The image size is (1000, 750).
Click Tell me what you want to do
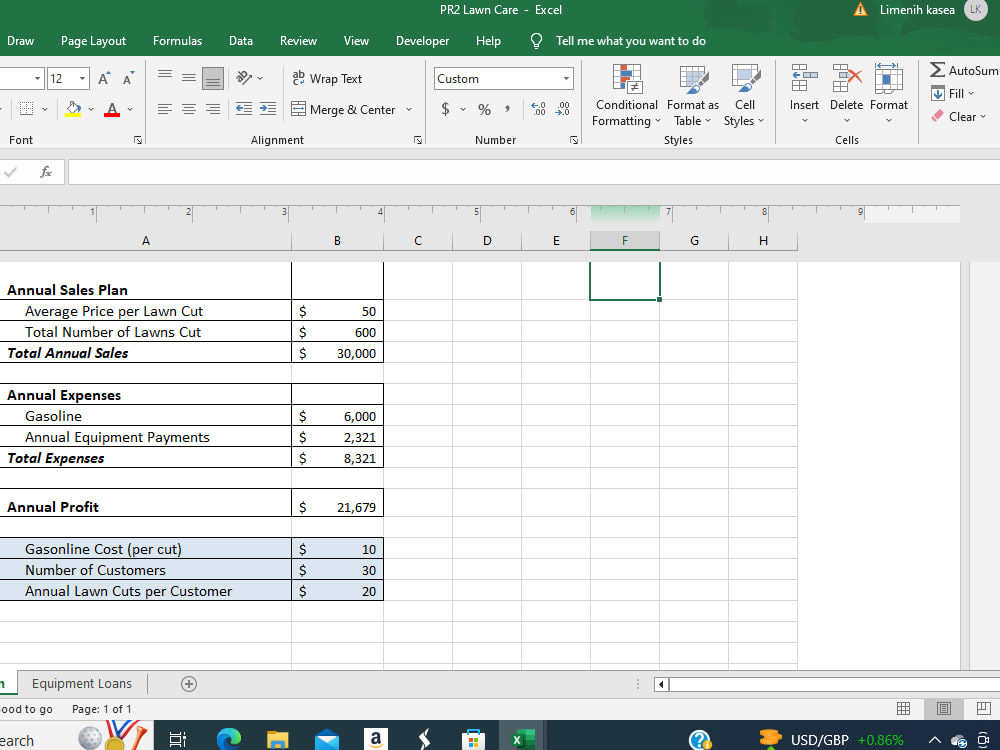pos(630,41)
